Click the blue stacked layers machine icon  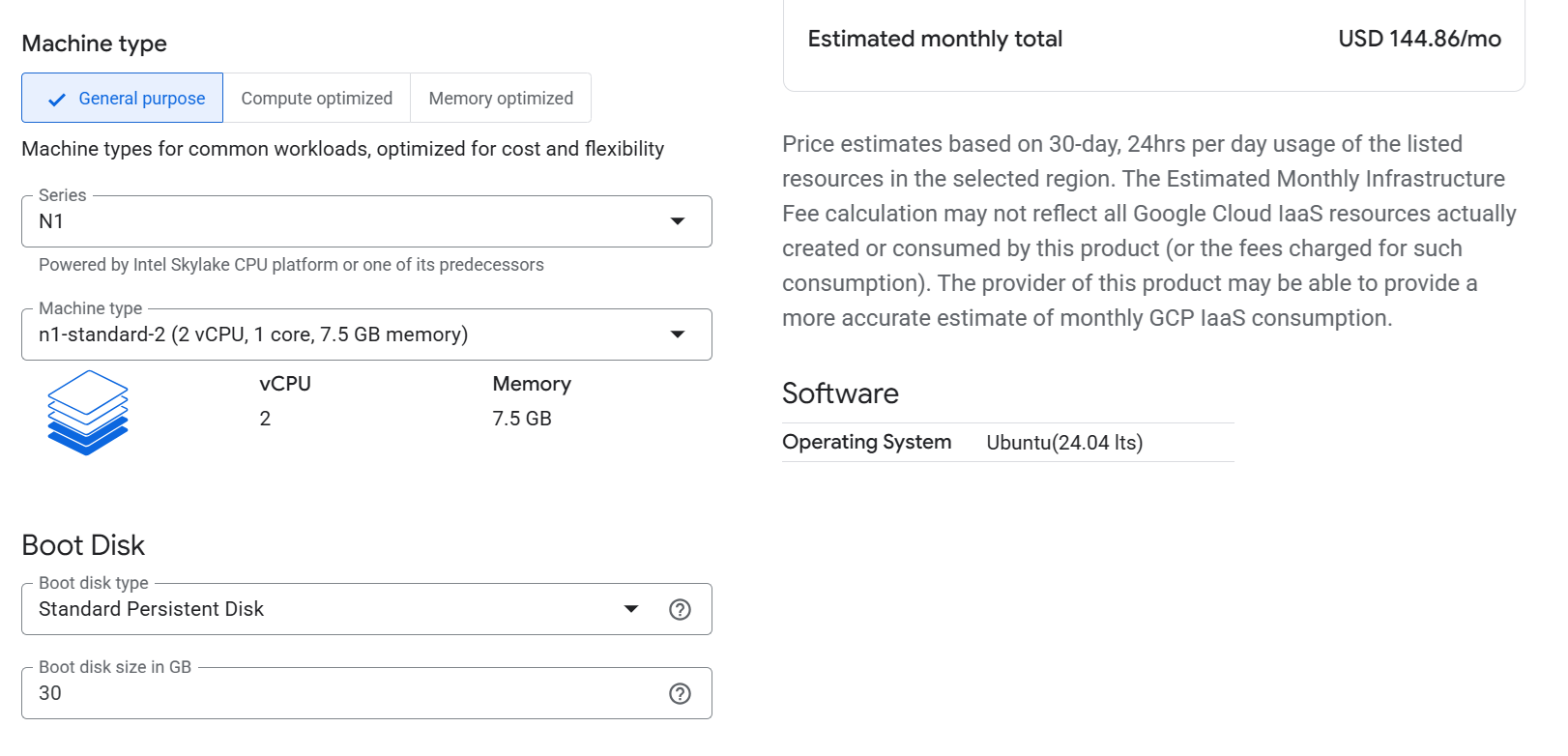click(x=88, y=413)
